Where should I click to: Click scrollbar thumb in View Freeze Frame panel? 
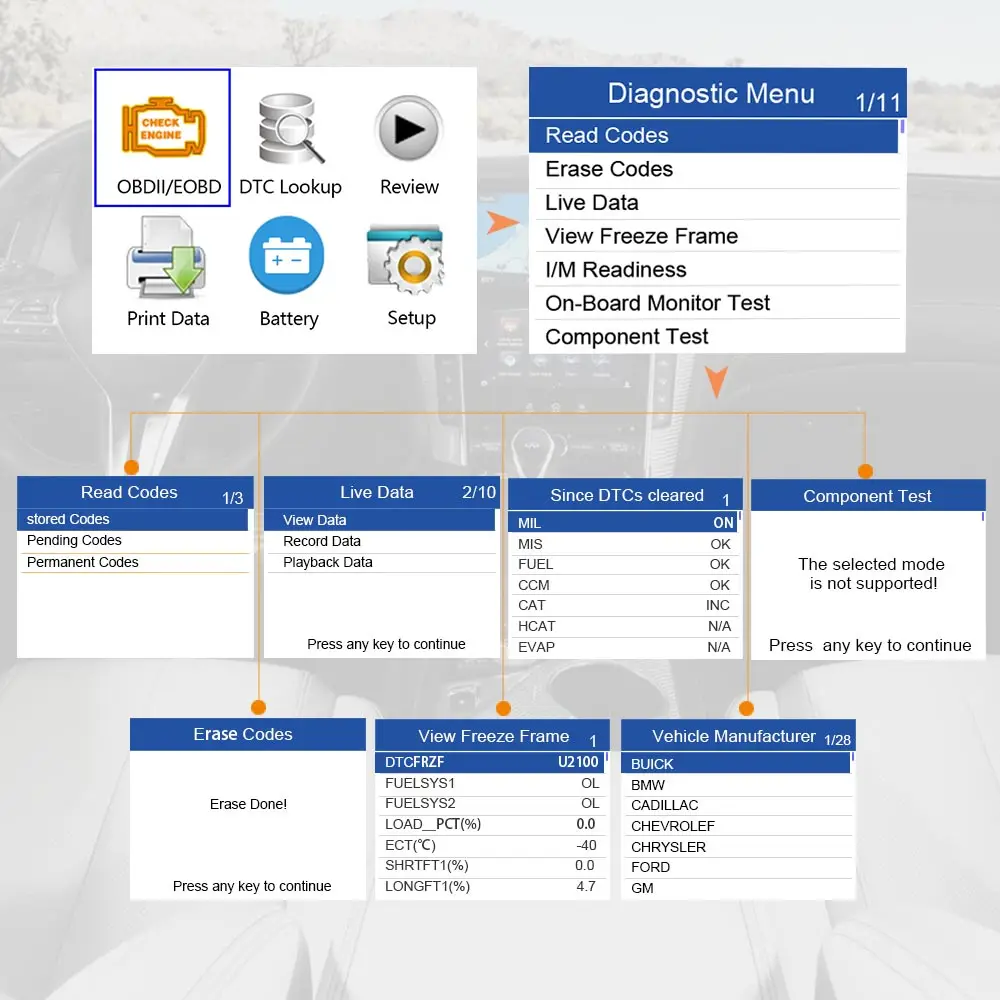(607, 757)
